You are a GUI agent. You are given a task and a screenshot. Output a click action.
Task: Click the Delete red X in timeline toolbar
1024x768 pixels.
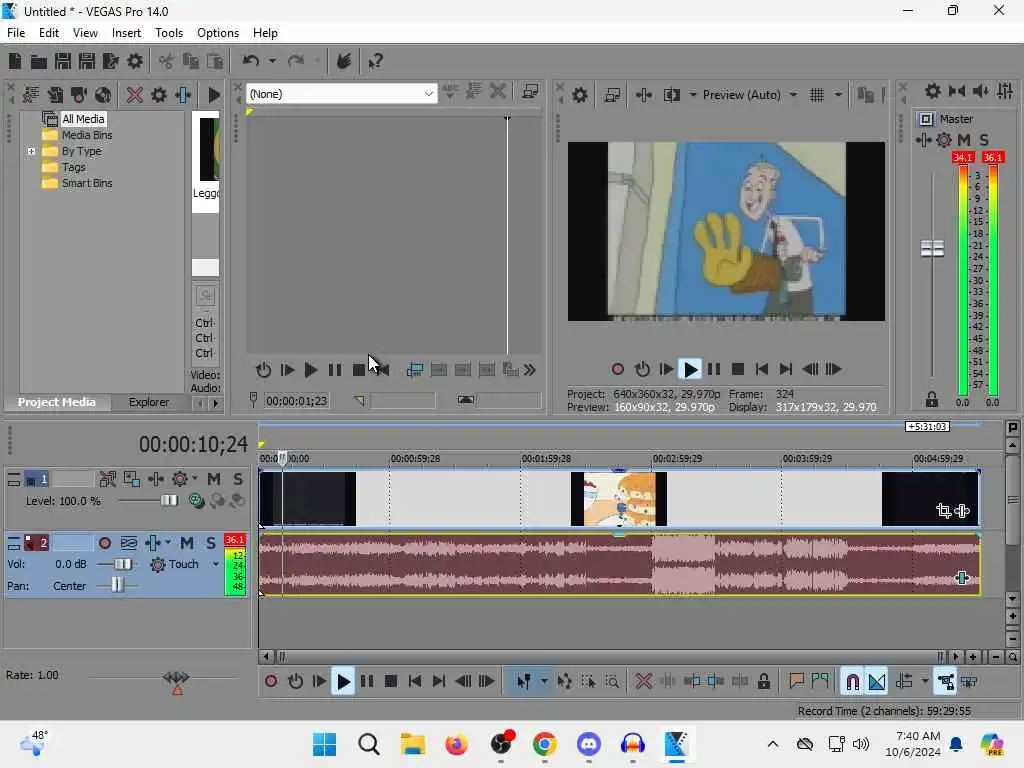pyautogui.click(x=643, y=682)
